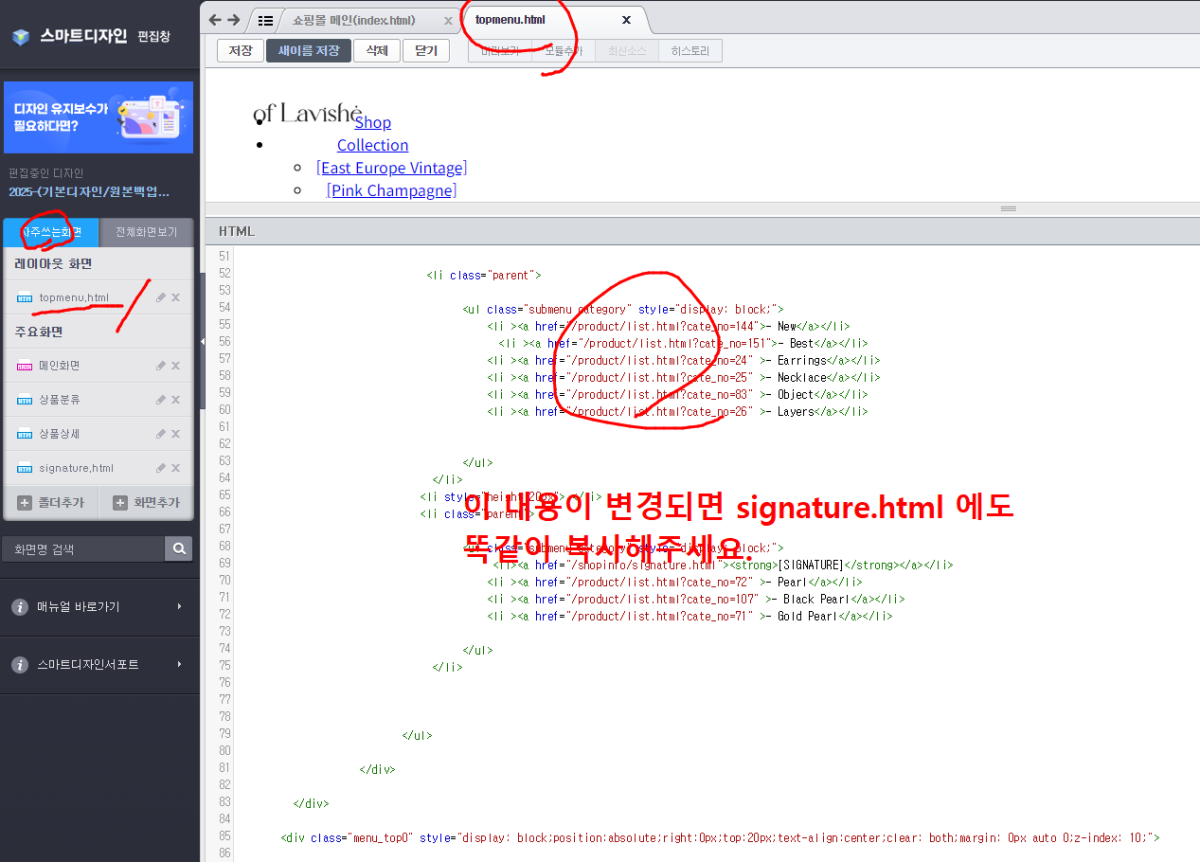Click the back navigation arrow
This screenshot has height=862, width=1200.
click(215, 20)
